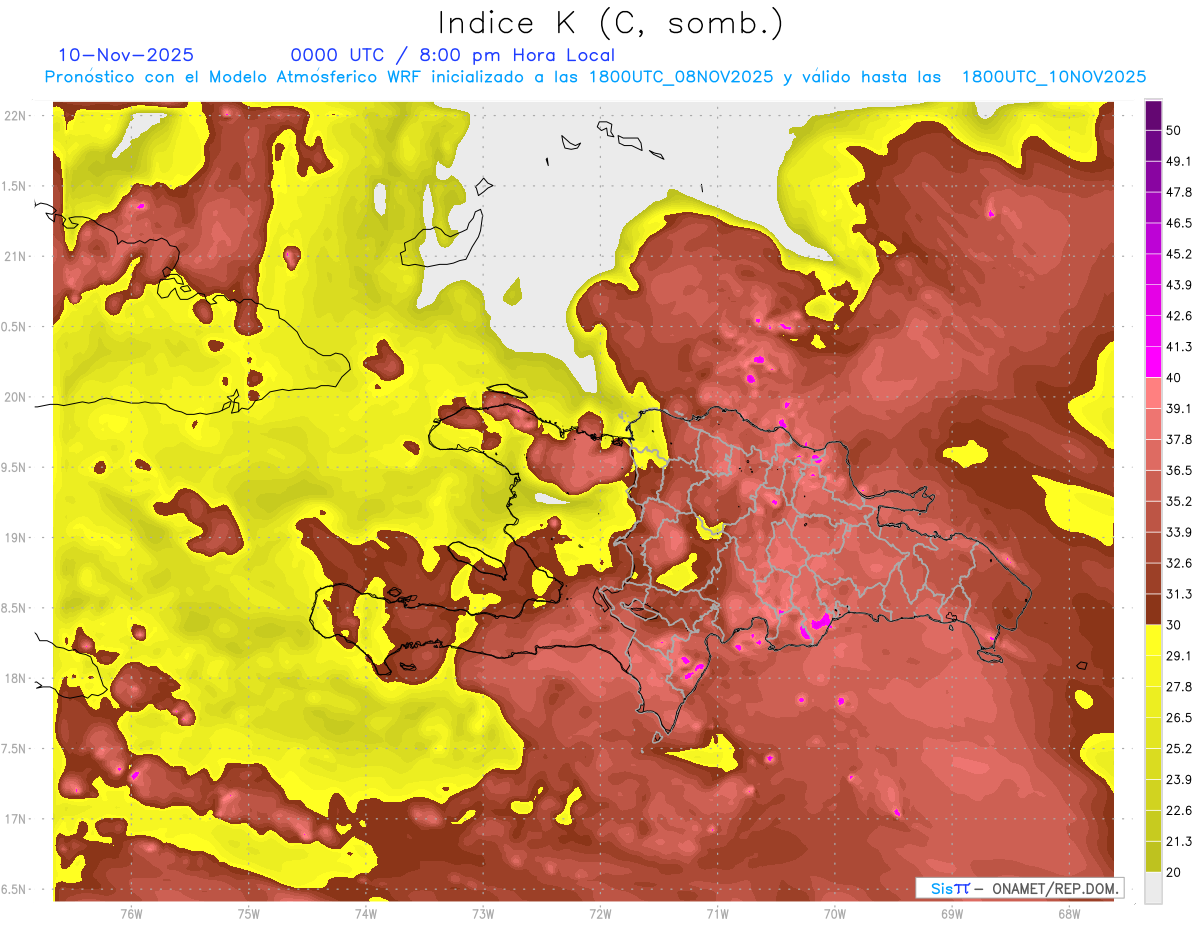
Task: Click the '31.3' colorbar value
Action: click(x=1180, y=594)
